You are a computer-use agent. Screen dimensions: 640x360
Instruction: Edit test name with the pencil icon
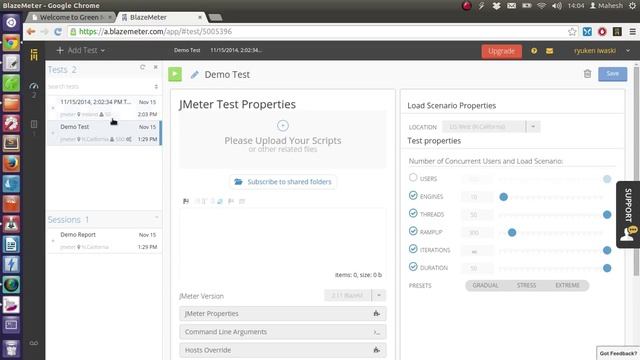195,75
